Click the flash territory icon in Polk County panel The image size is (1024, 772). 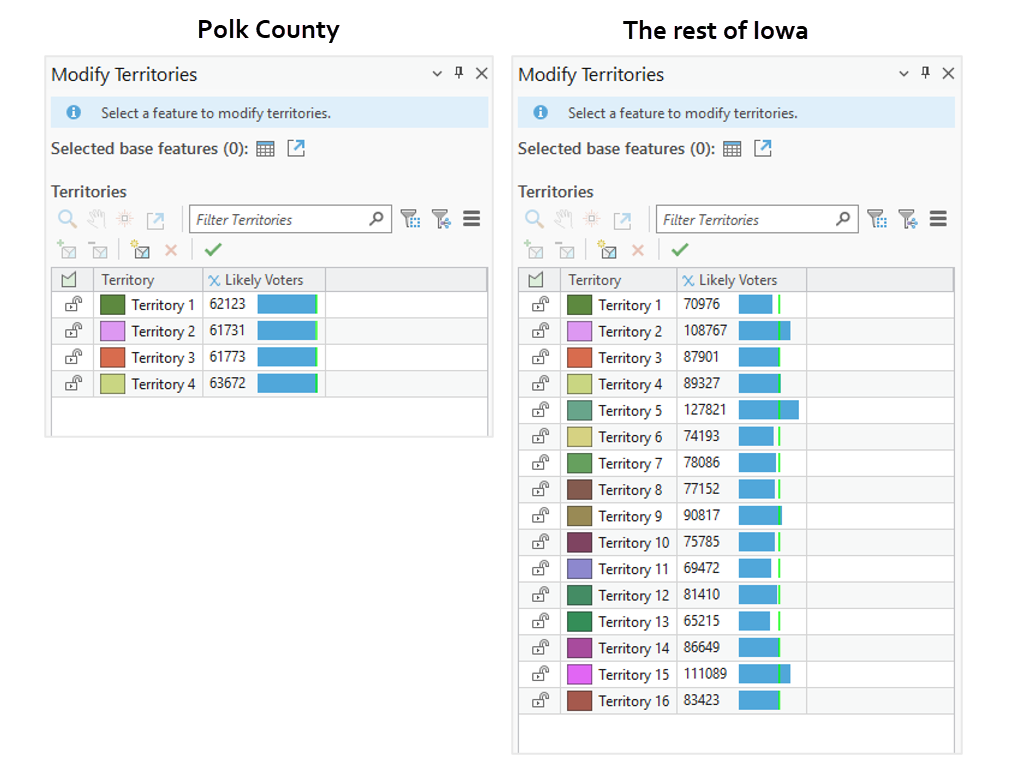point(125,219)
